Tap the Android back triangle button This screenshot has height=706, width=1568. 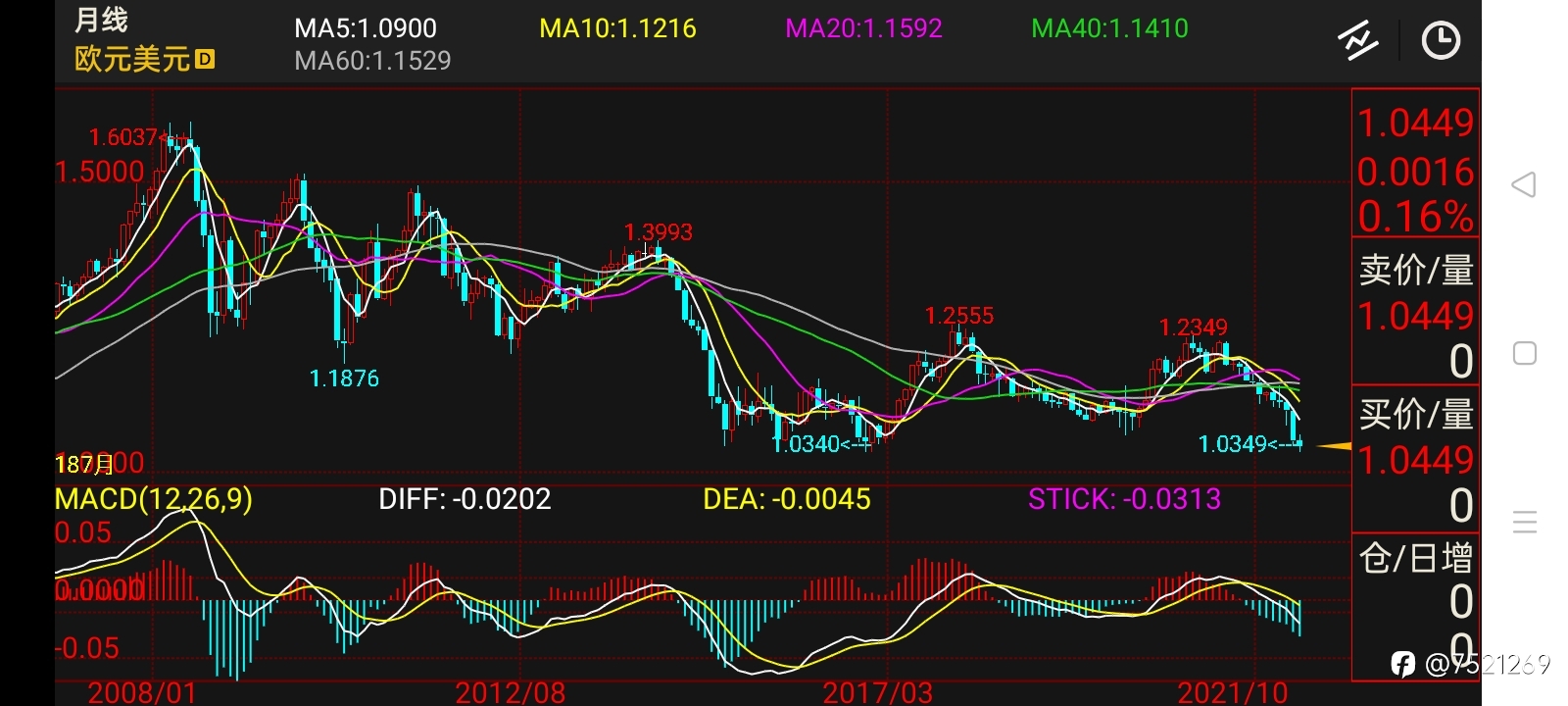[x=1524, y=184]
